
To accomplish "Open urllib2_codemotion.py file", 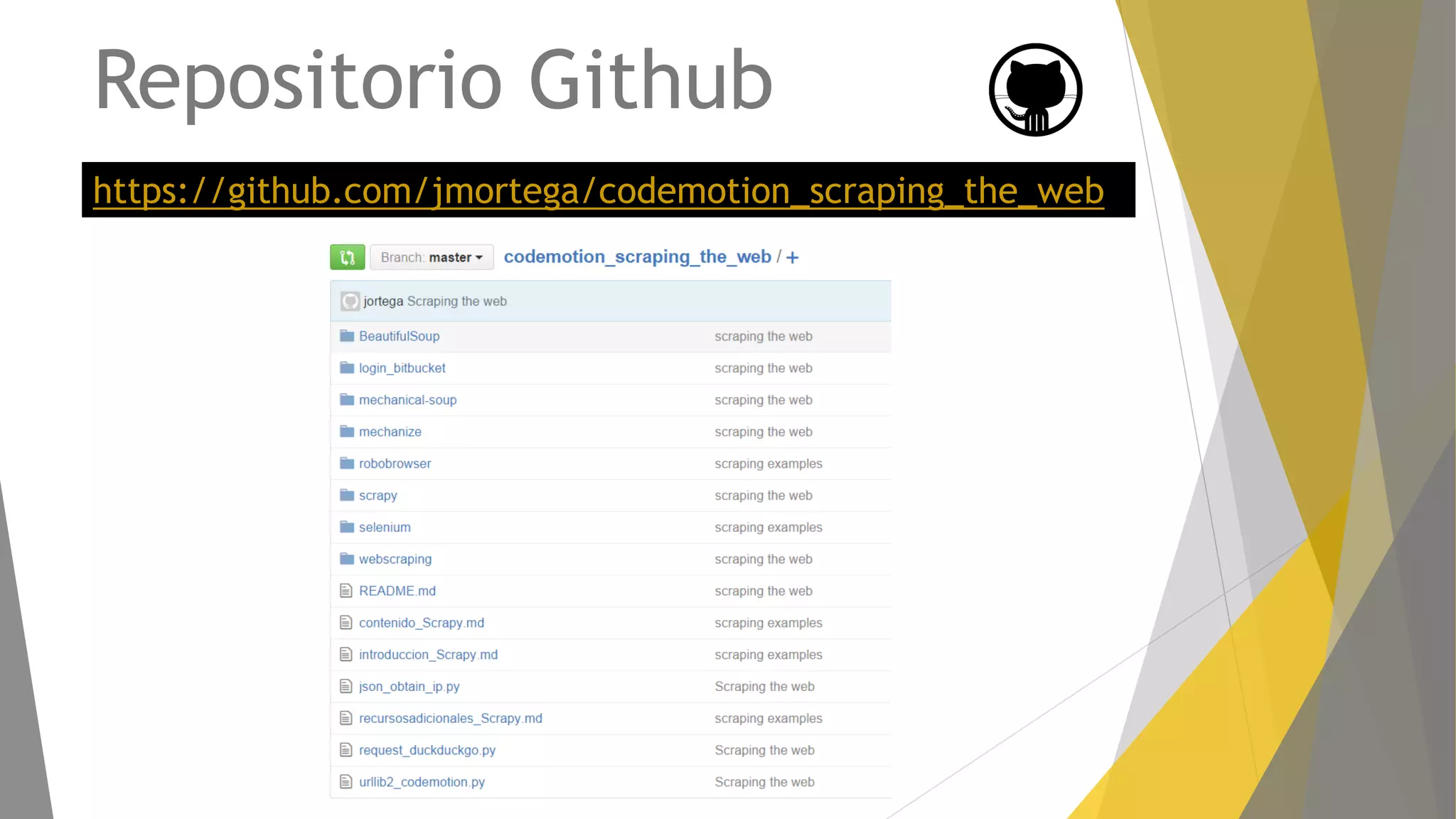I will 422,782.
